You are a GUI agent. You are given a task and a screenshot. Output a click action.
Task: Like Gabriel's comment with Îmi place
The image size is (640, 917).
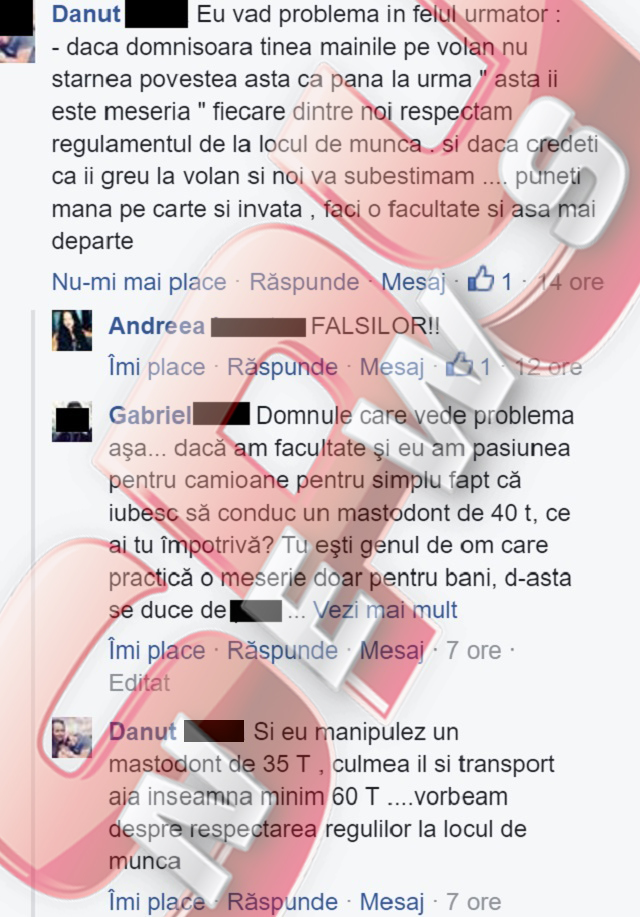[157, 651]
